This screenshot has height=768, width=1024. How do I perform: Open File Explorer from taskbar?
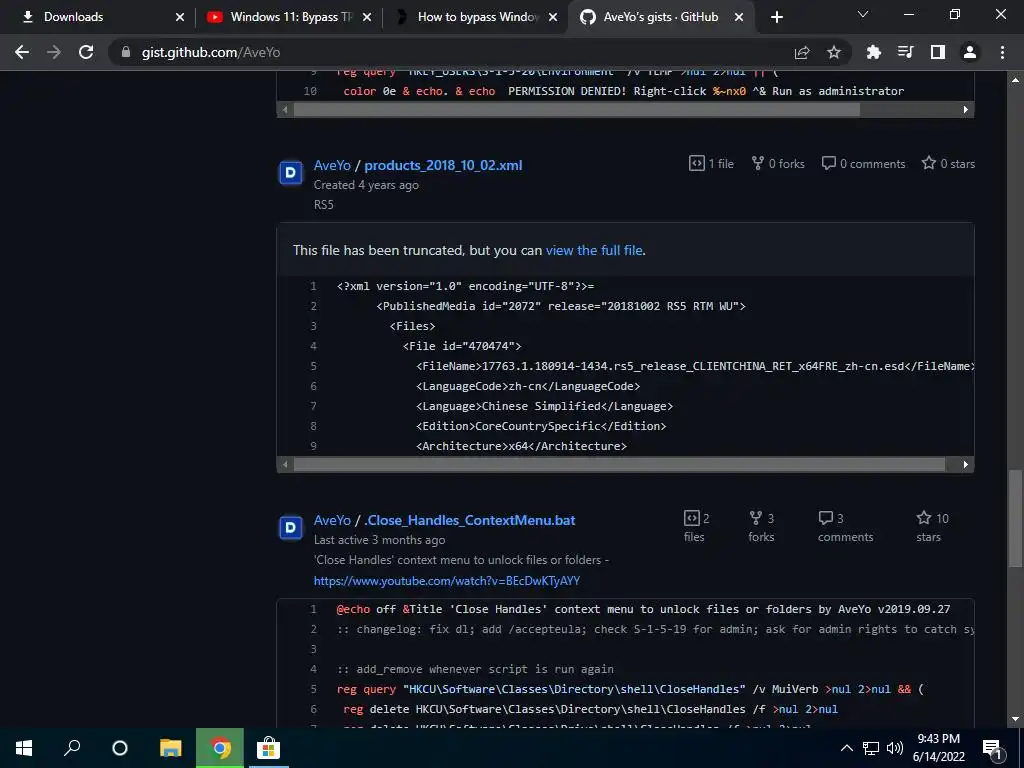tap(170, 748)
